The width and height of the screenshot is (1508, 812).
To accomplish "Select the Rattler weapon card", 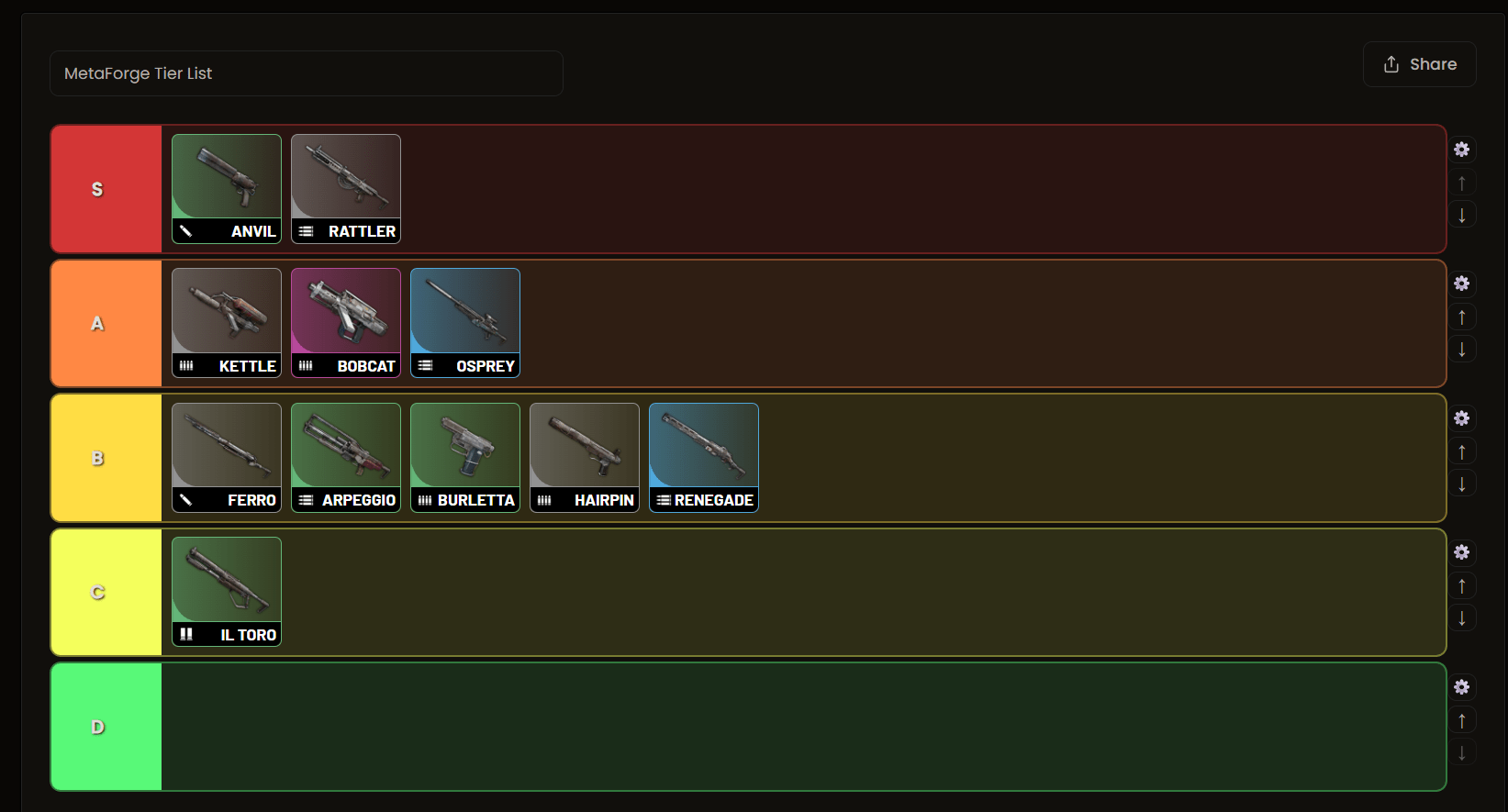I will tap(346, 189).
